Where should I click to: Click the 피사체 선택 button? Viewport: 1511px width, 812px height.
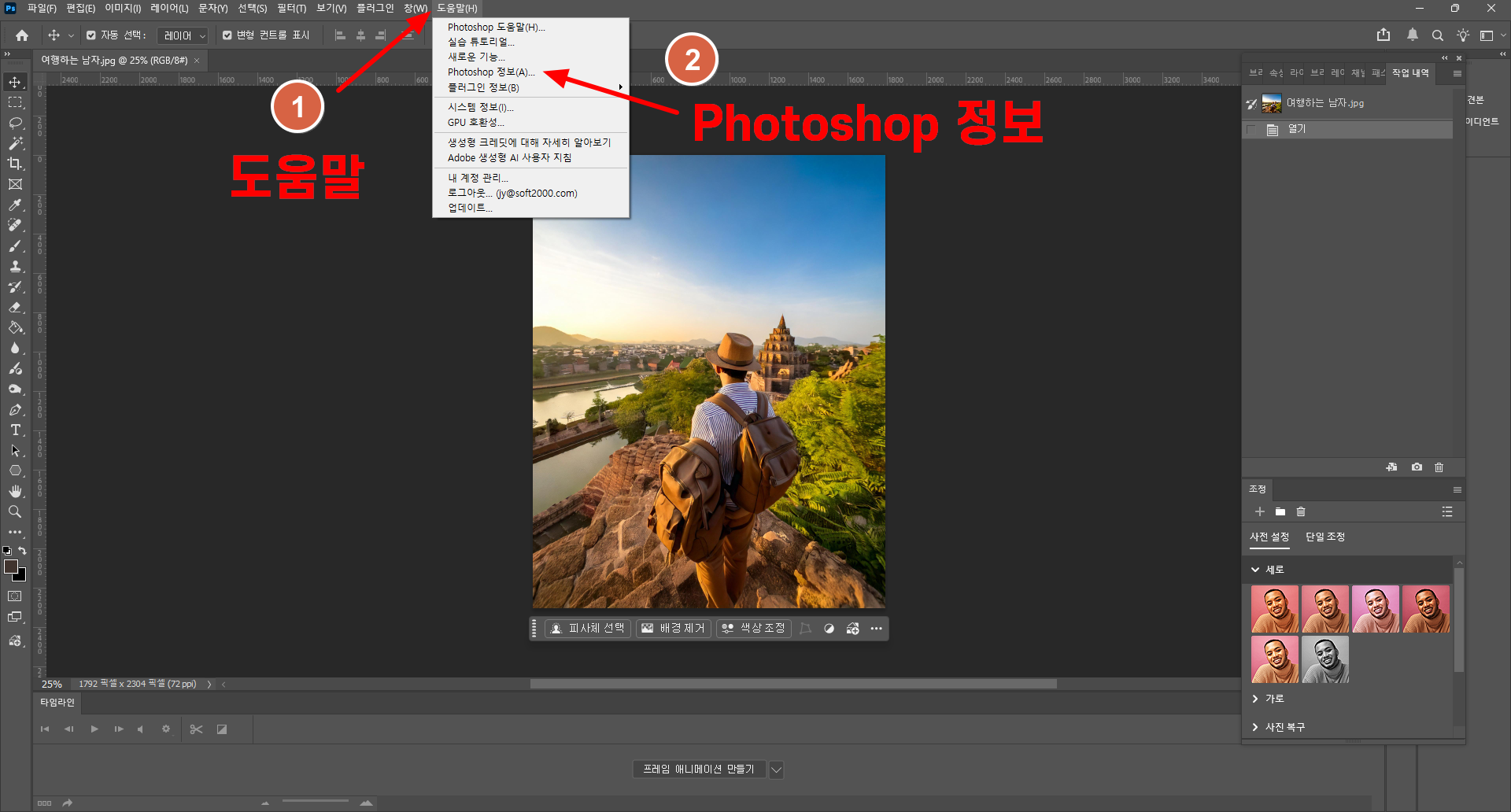(x=588, y=628)
